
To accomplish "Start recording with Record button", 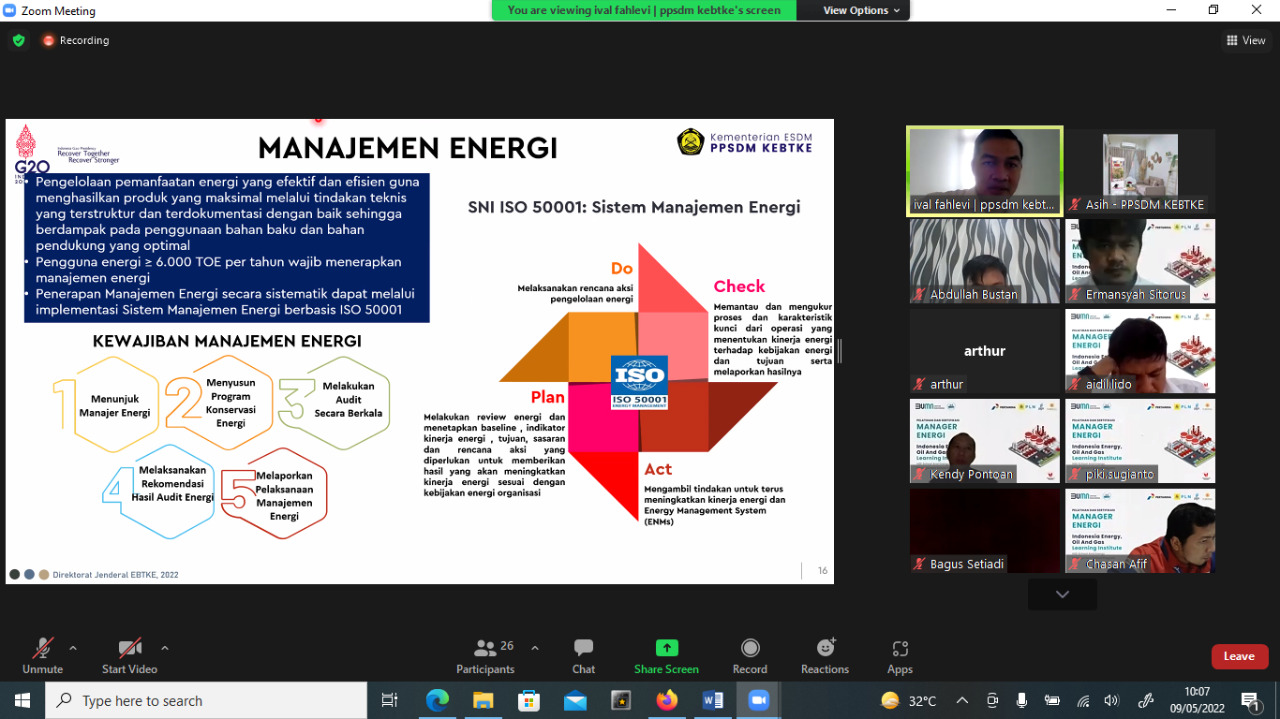I will coord(749,655).
